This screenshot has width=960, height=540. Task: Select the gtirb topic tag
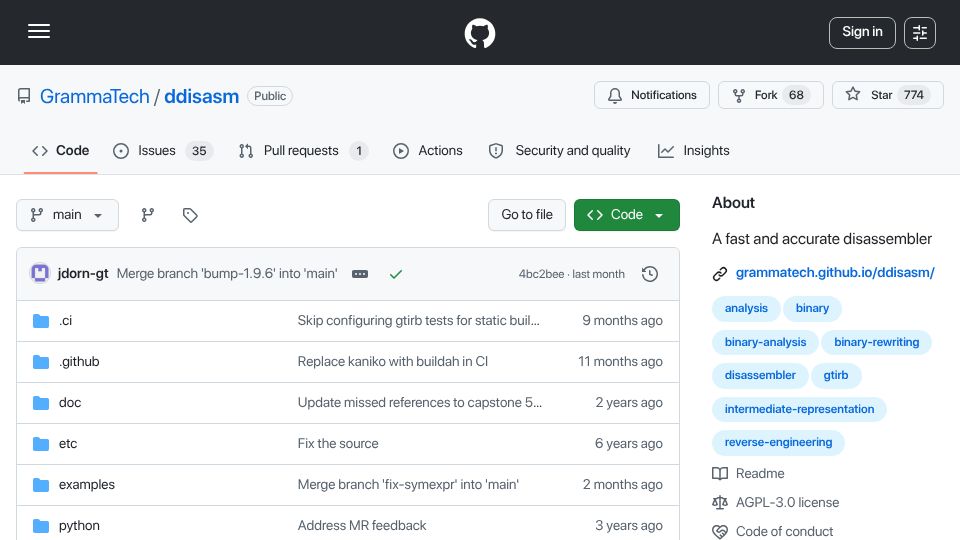(x=836, y=375)
